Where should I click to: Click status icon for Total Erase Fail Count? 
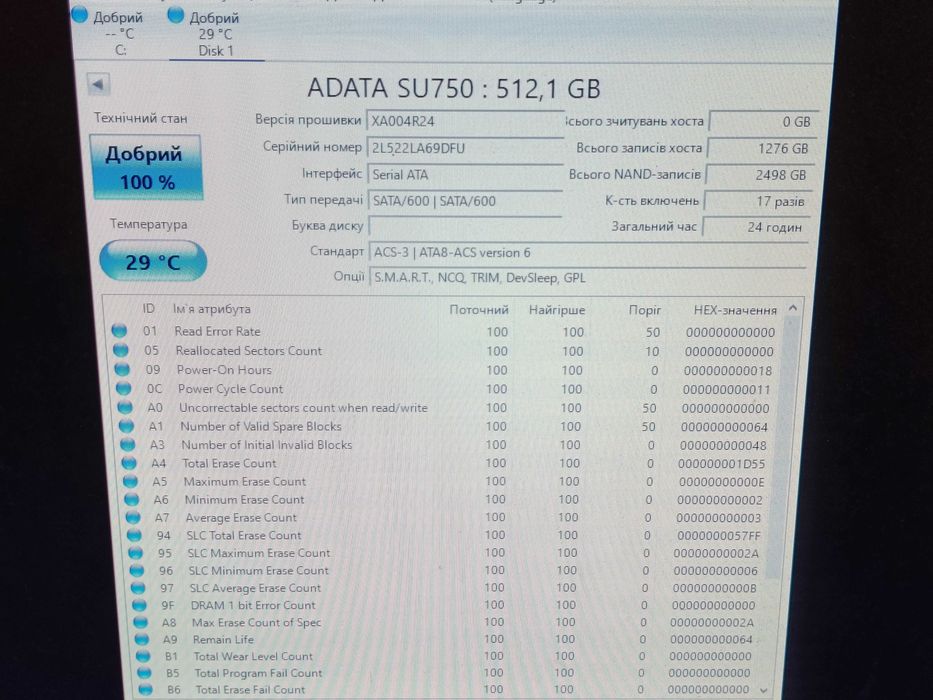(145, 689)
